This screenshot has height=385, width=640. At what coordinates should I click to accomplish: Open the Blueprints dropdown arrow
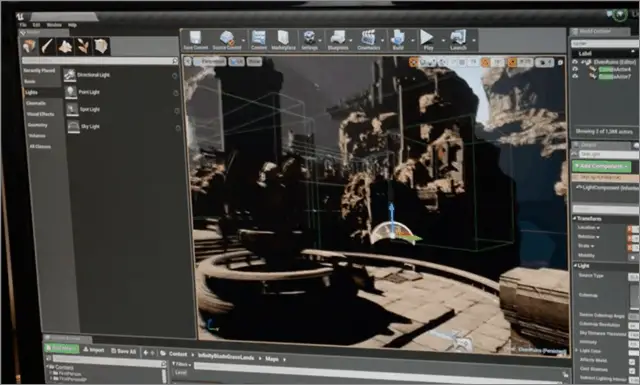351,40
